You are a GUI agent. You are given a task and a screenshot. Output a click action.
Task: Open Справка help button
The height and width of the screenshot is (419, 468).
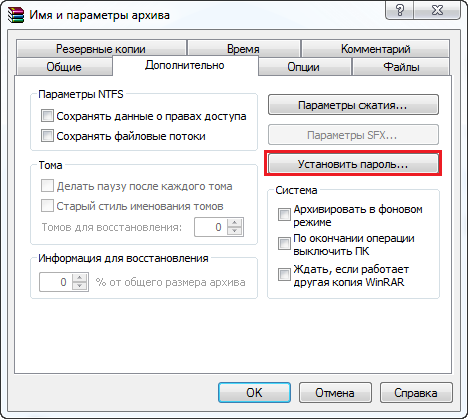pyautogui.click(x=416, y=393)
